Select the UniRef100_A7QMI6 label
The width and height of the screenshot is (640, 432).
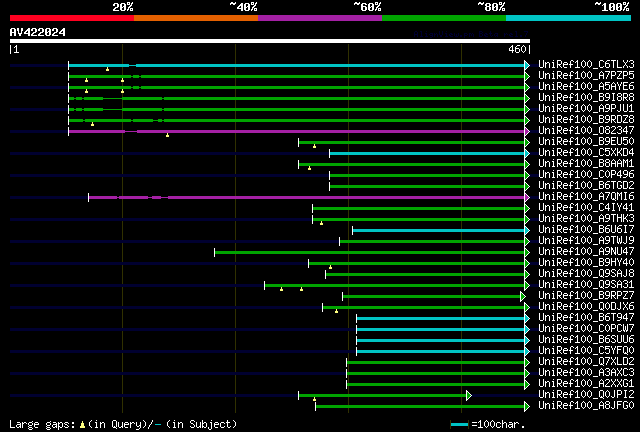click(x=586, y=197)
